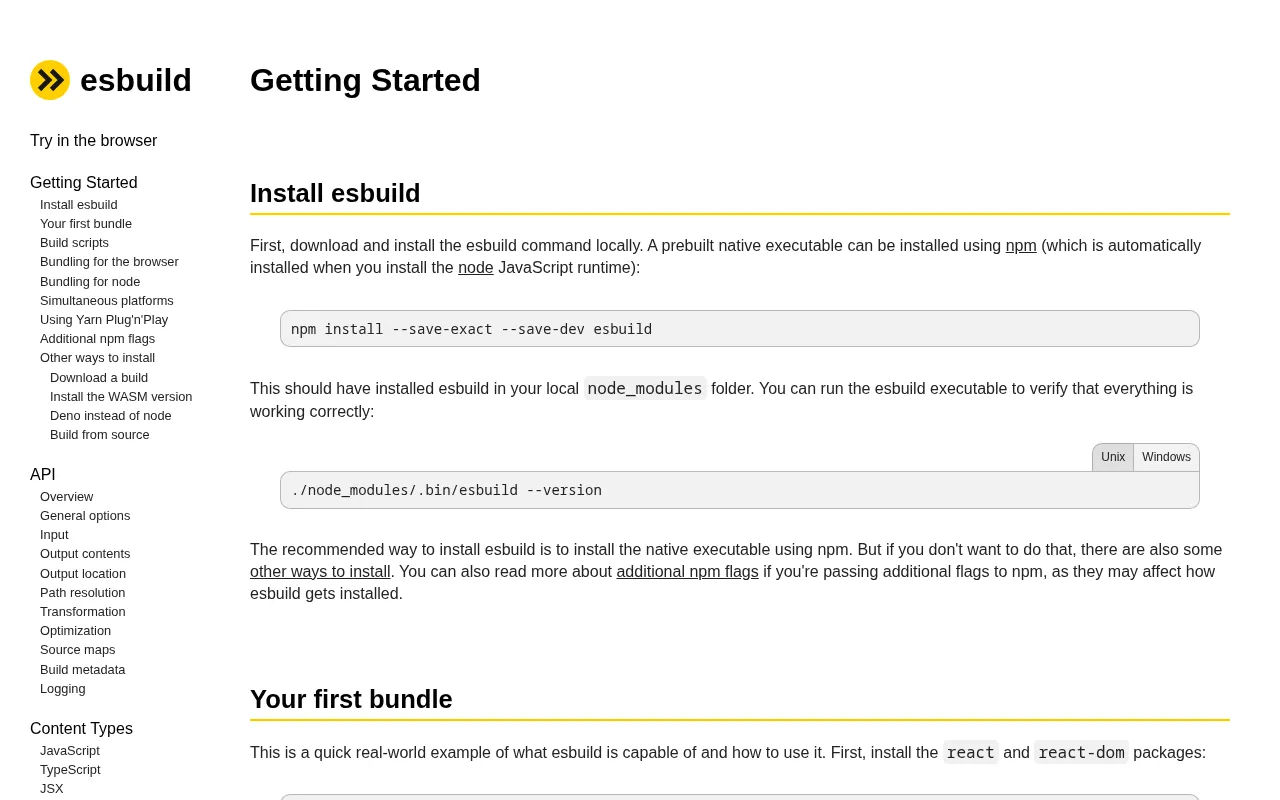The width and height of the screenshot is (1280, 800).
Task: Jump to Download a build subsection
Action: point(99,378)
